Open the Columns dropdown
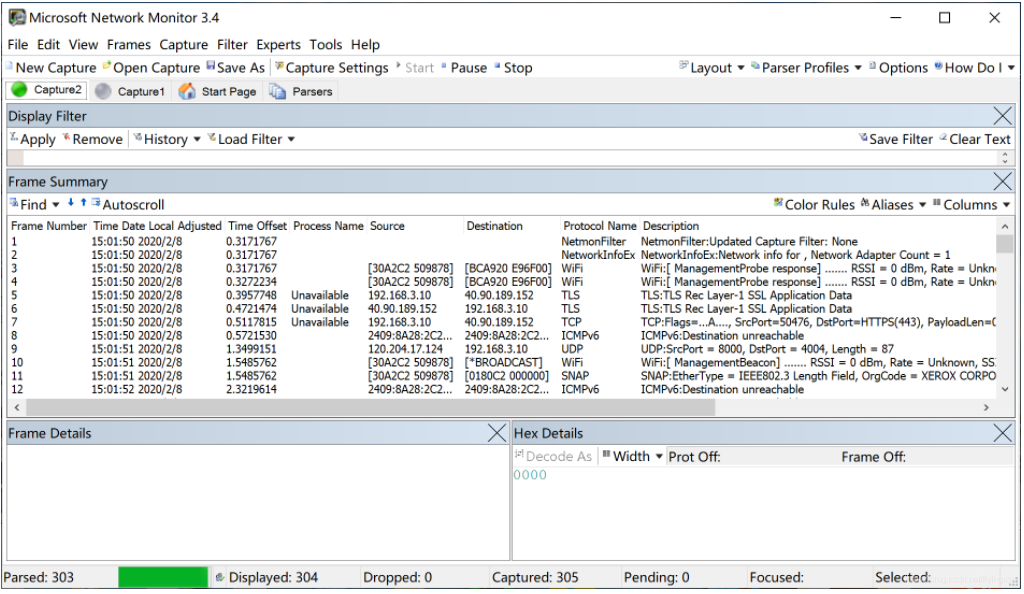Viewport: 1024px width, 594px height. tap(971, 205)
